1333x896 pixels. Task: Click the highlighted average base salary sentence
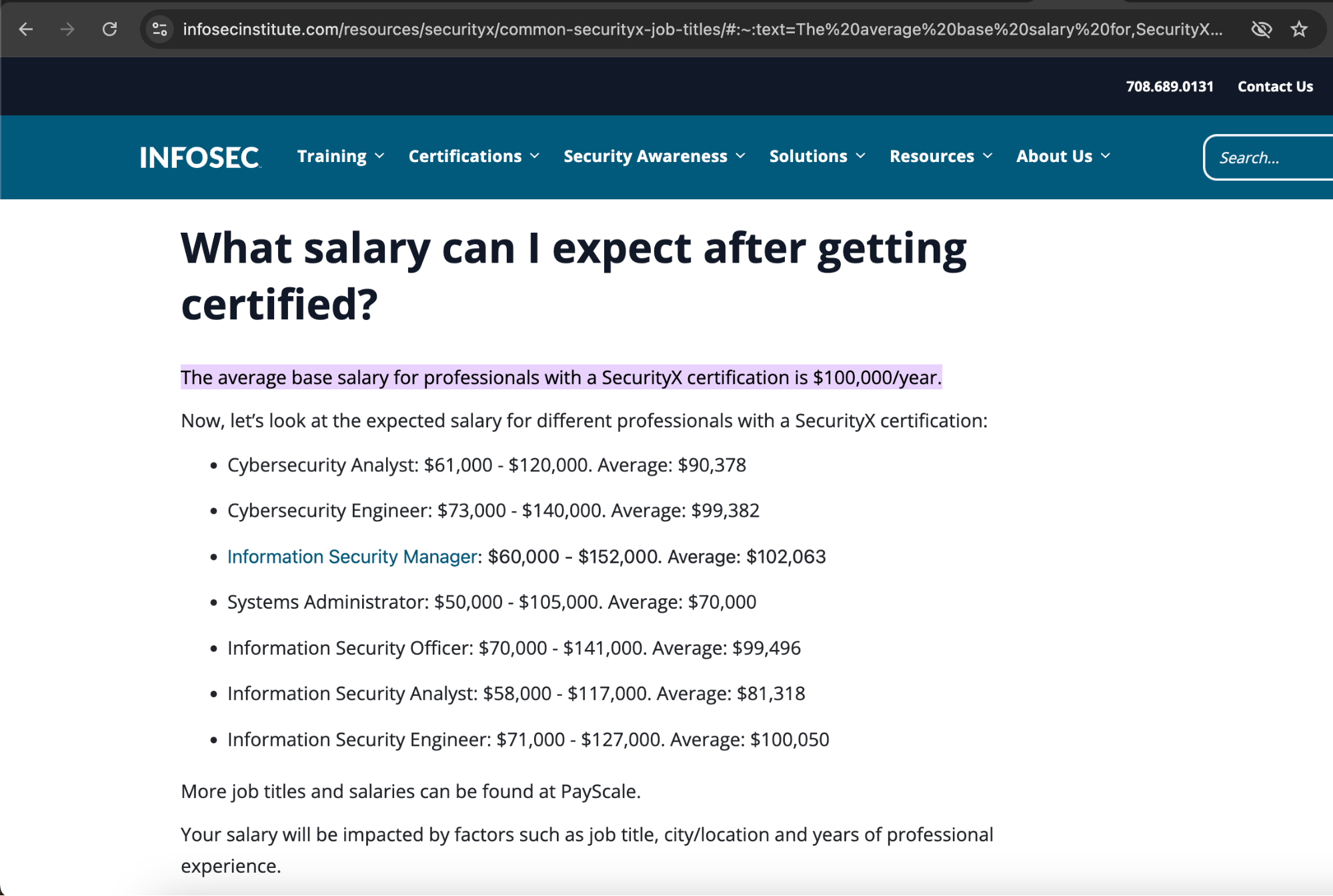tap(561, 377)
